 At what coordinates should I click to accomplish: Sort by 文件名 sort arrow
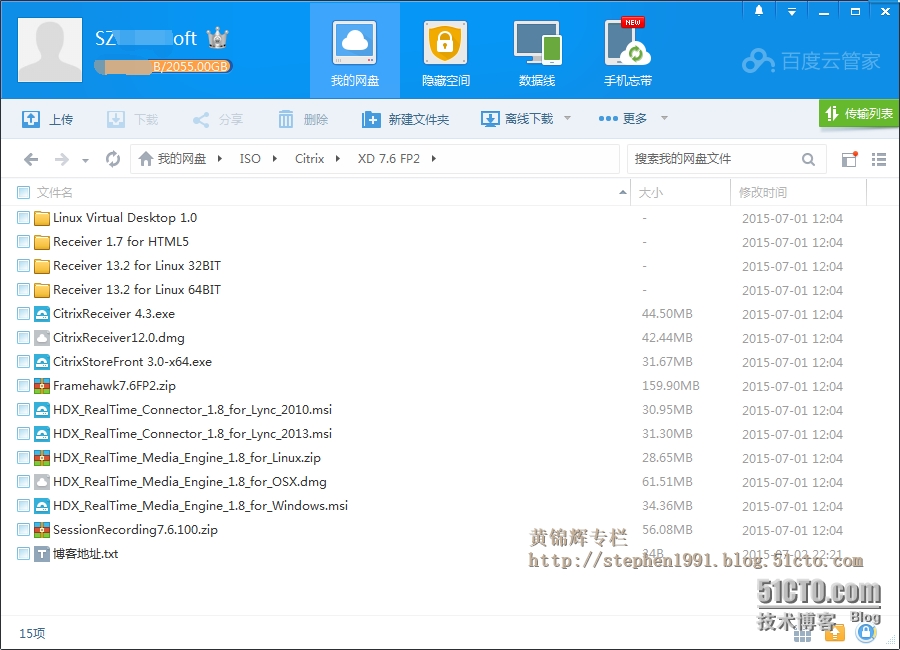623,192
